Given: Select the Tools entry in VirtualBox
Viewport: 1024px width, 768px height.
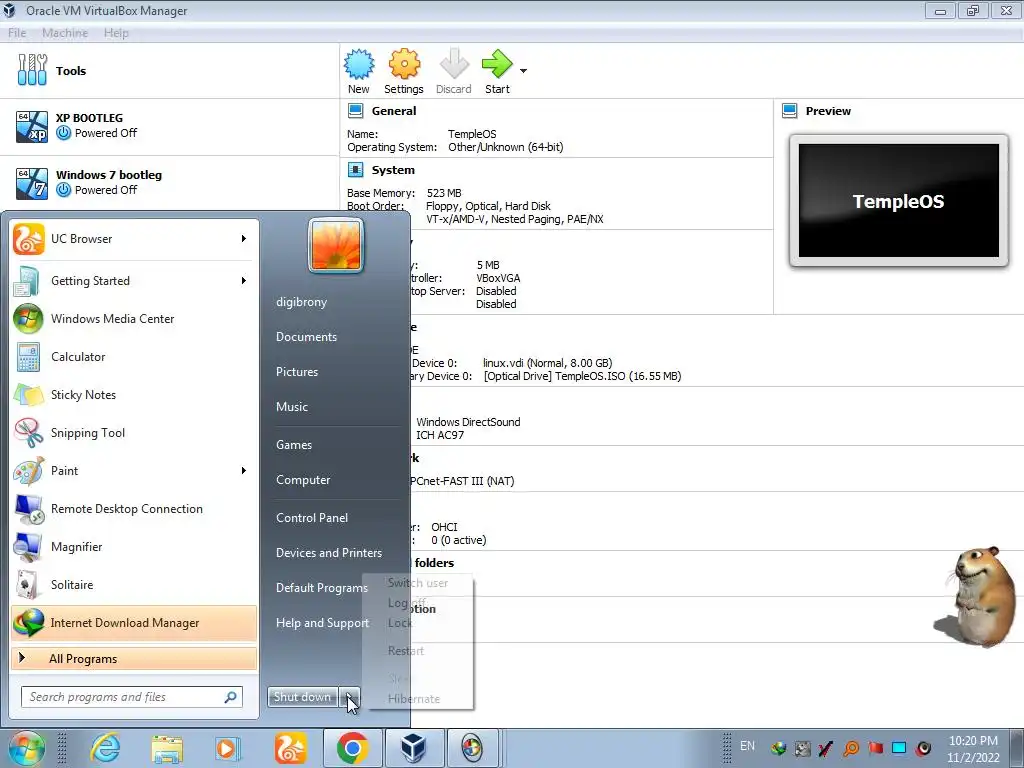Looking at the screenshot, I should (x=169, y=71).
